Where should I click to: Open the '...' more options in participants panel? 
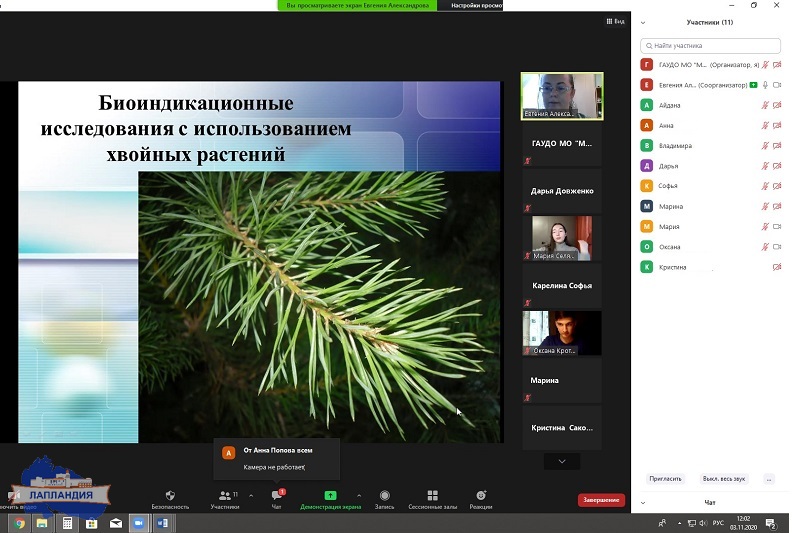769,479
